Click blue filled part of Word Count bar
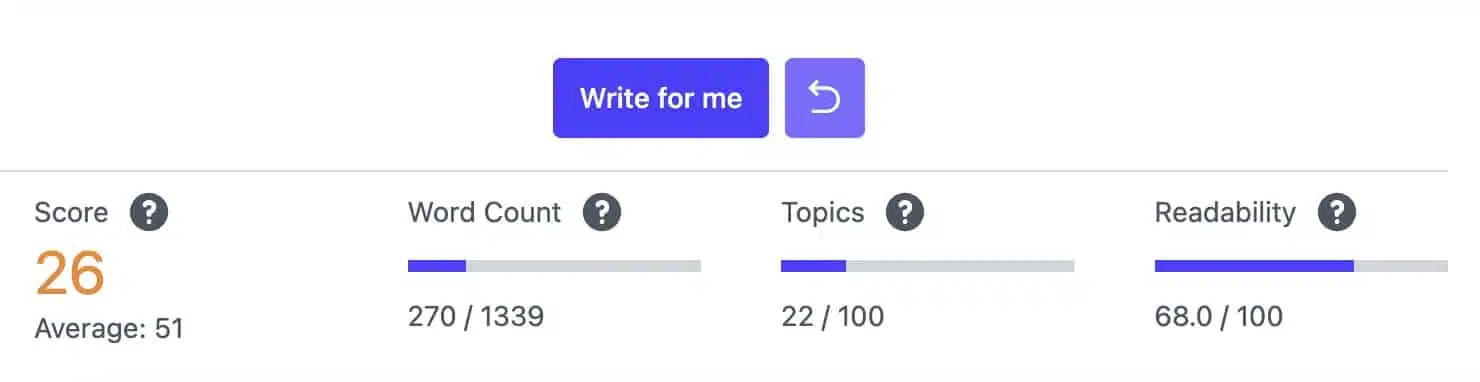The height and width of the screenshot is (382, 1480). click(x=437, y=266)
